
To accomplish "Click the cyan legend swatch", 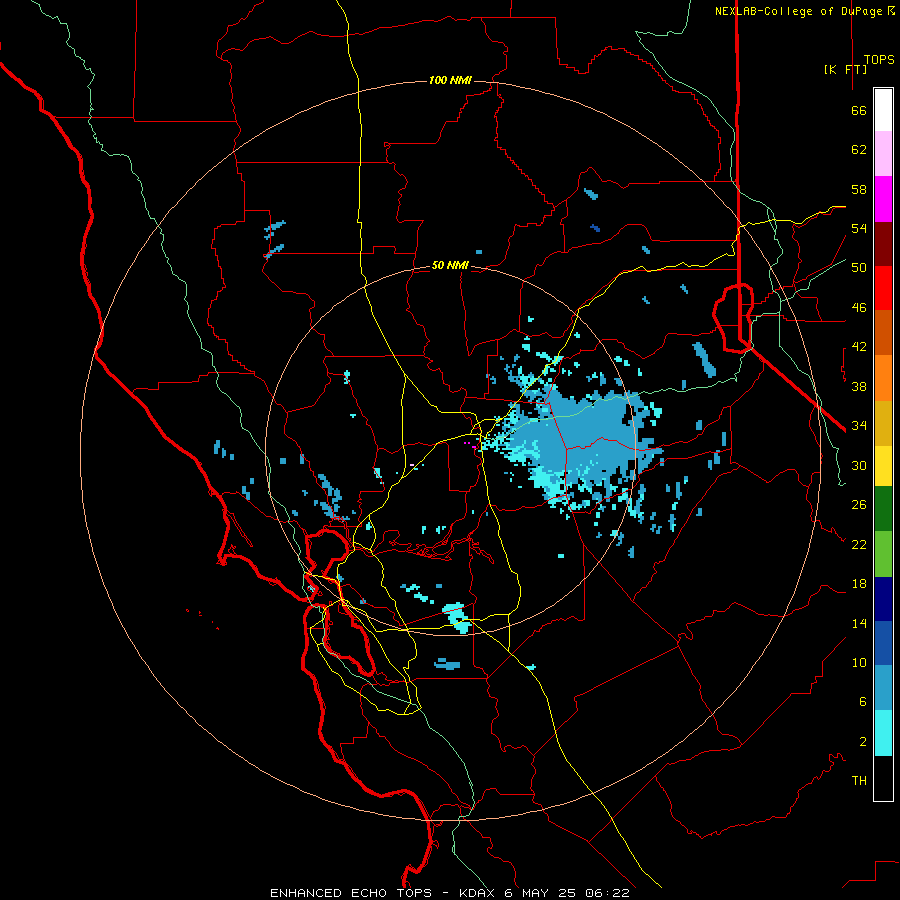I will point(883,733).
